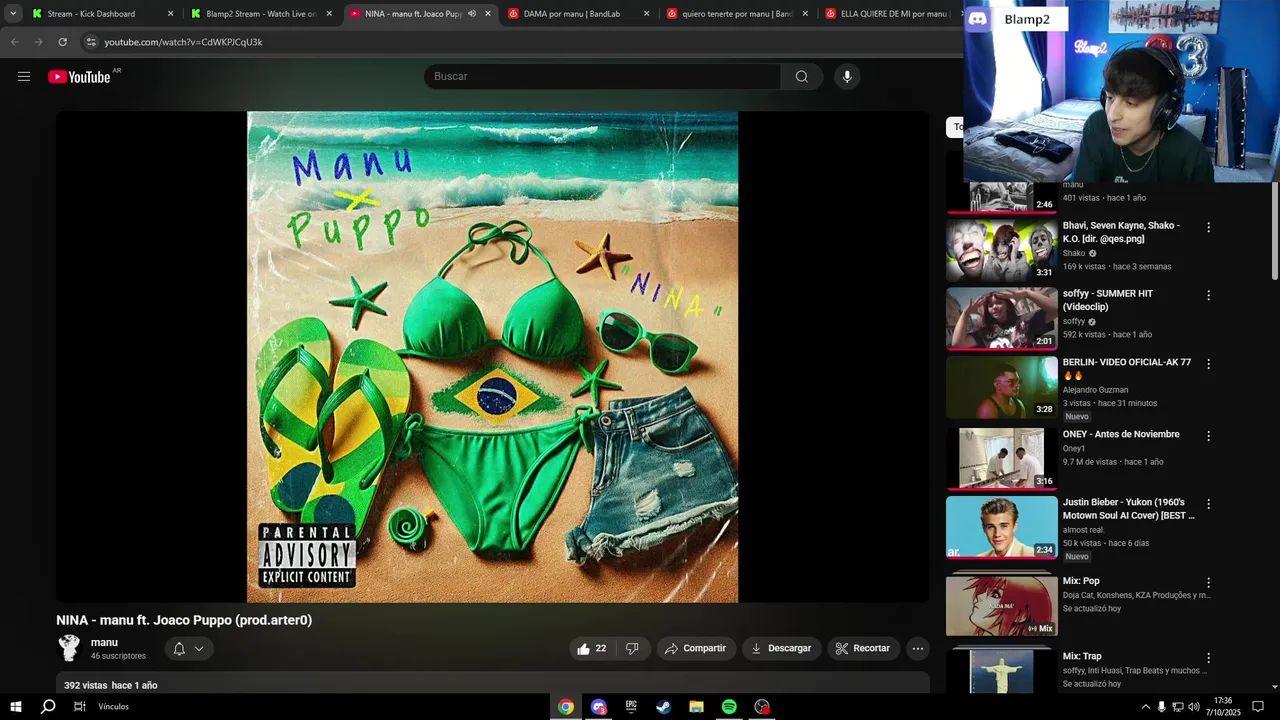Image resolution: width=1280 pixels, height=720 pixels.
Task: Mute the NINA tab audio icon
Action: click(472, 14)
